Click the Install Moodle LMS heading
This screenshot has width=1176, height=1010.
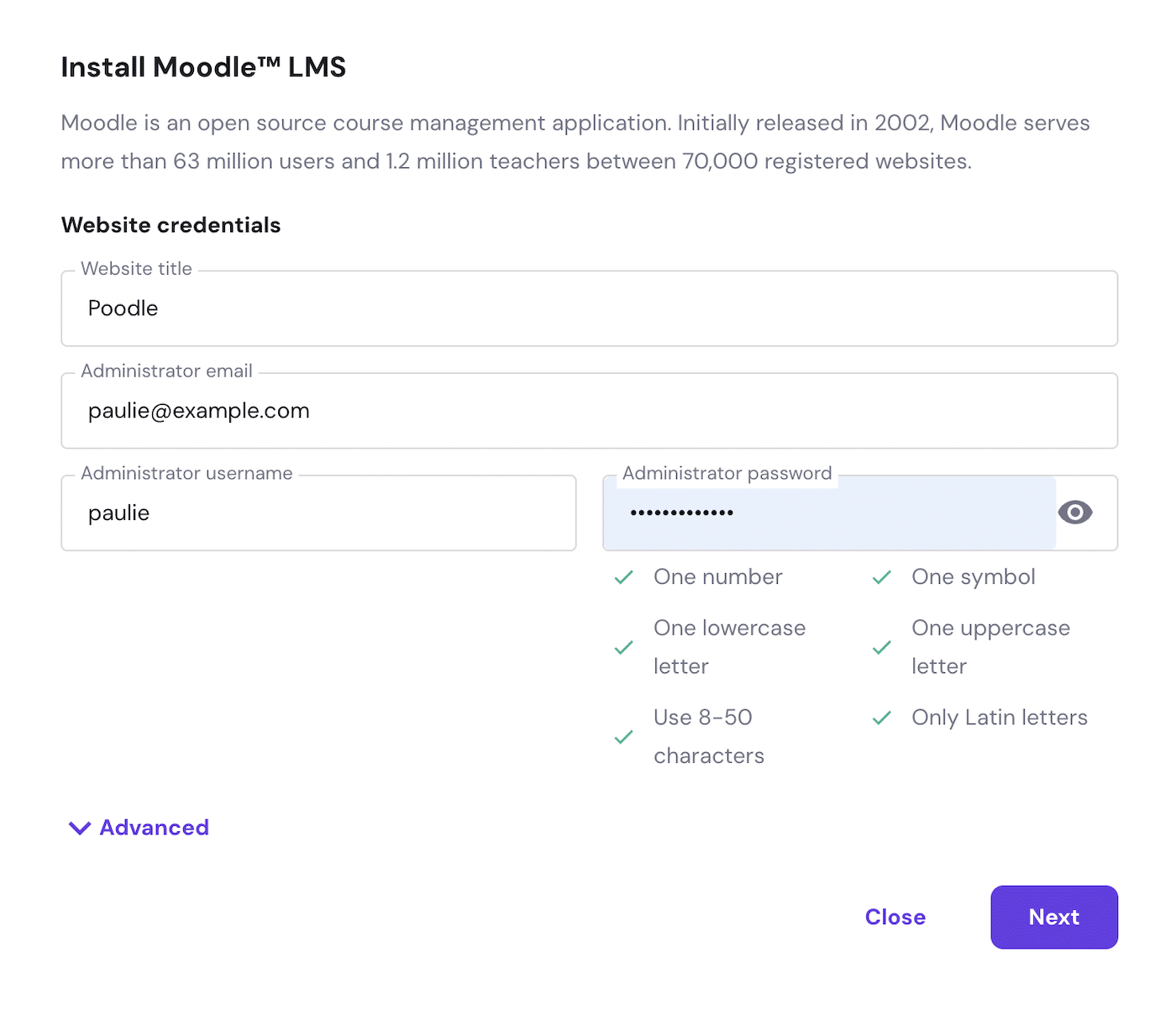(x=203, y=67)
